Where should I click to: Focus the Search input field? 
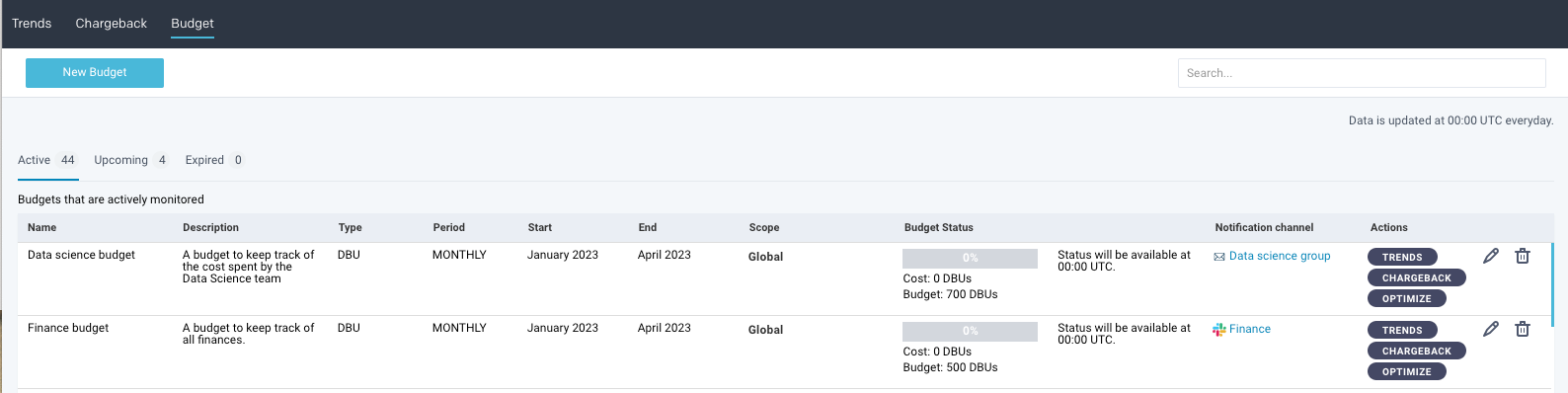tap(1362, 73)
